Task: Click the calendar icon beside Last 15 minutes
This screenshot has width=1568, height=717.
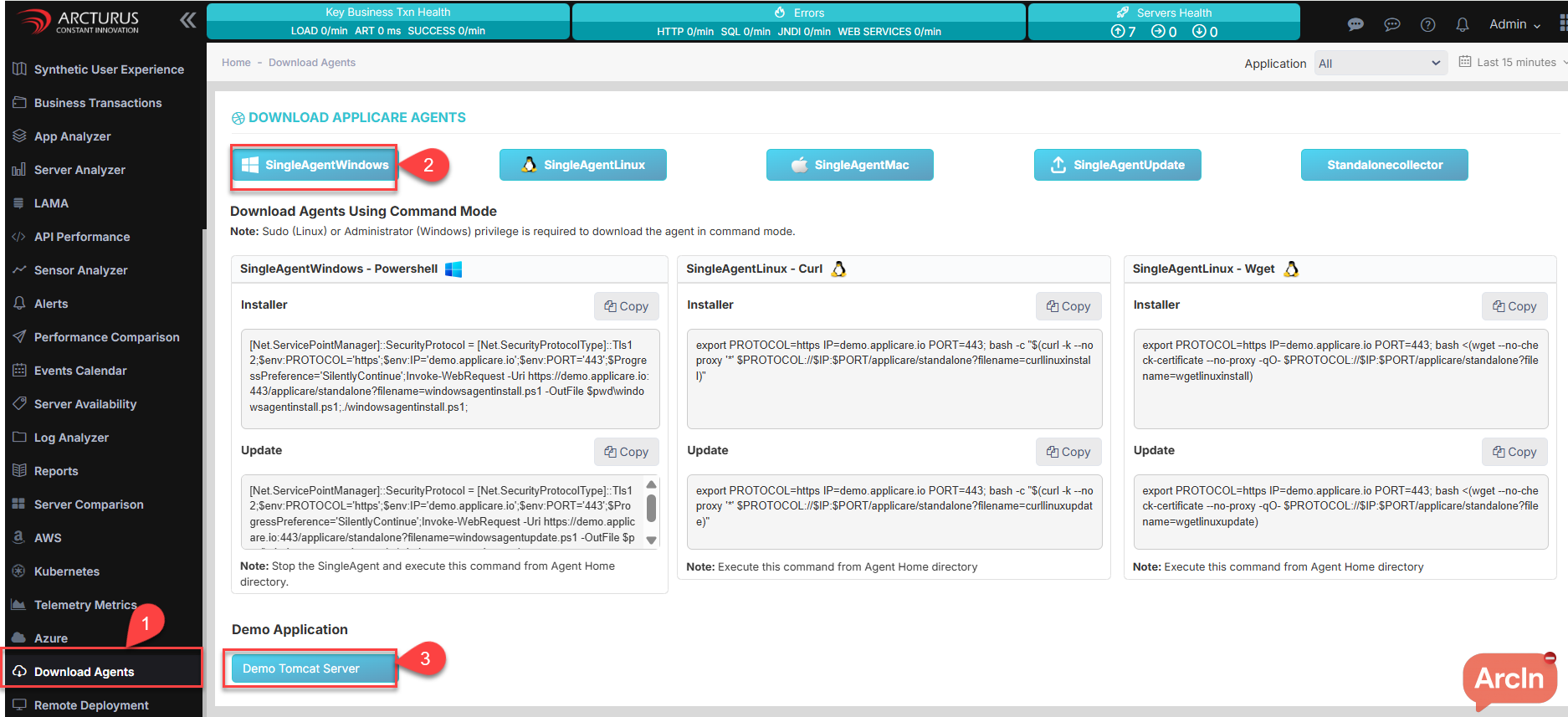Action: pos(1465,62)
